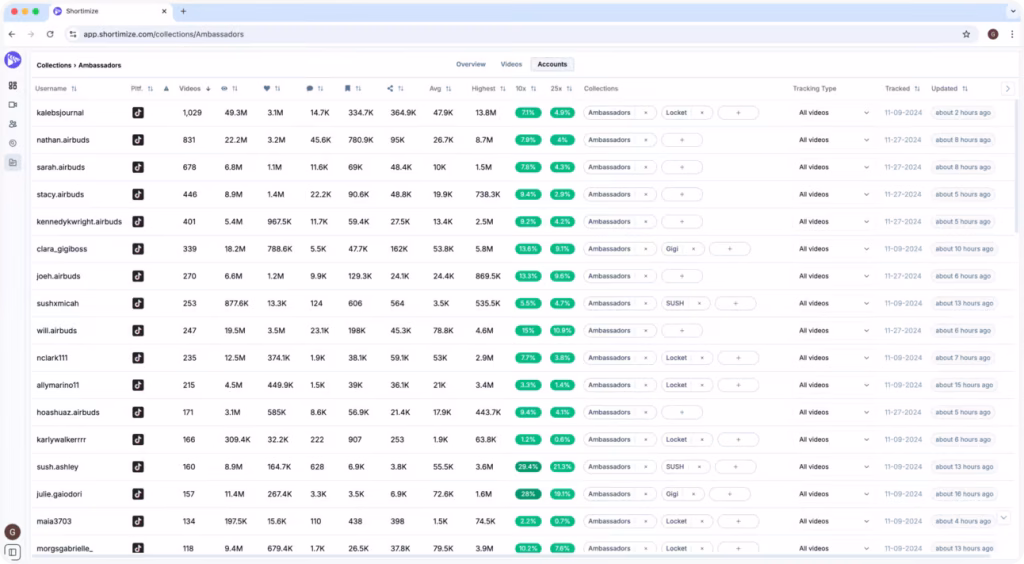This screenshot has width=1024, height=564.
Task: Remove Locket tag from kalebsjournal row
Action: tap(702, 113)
